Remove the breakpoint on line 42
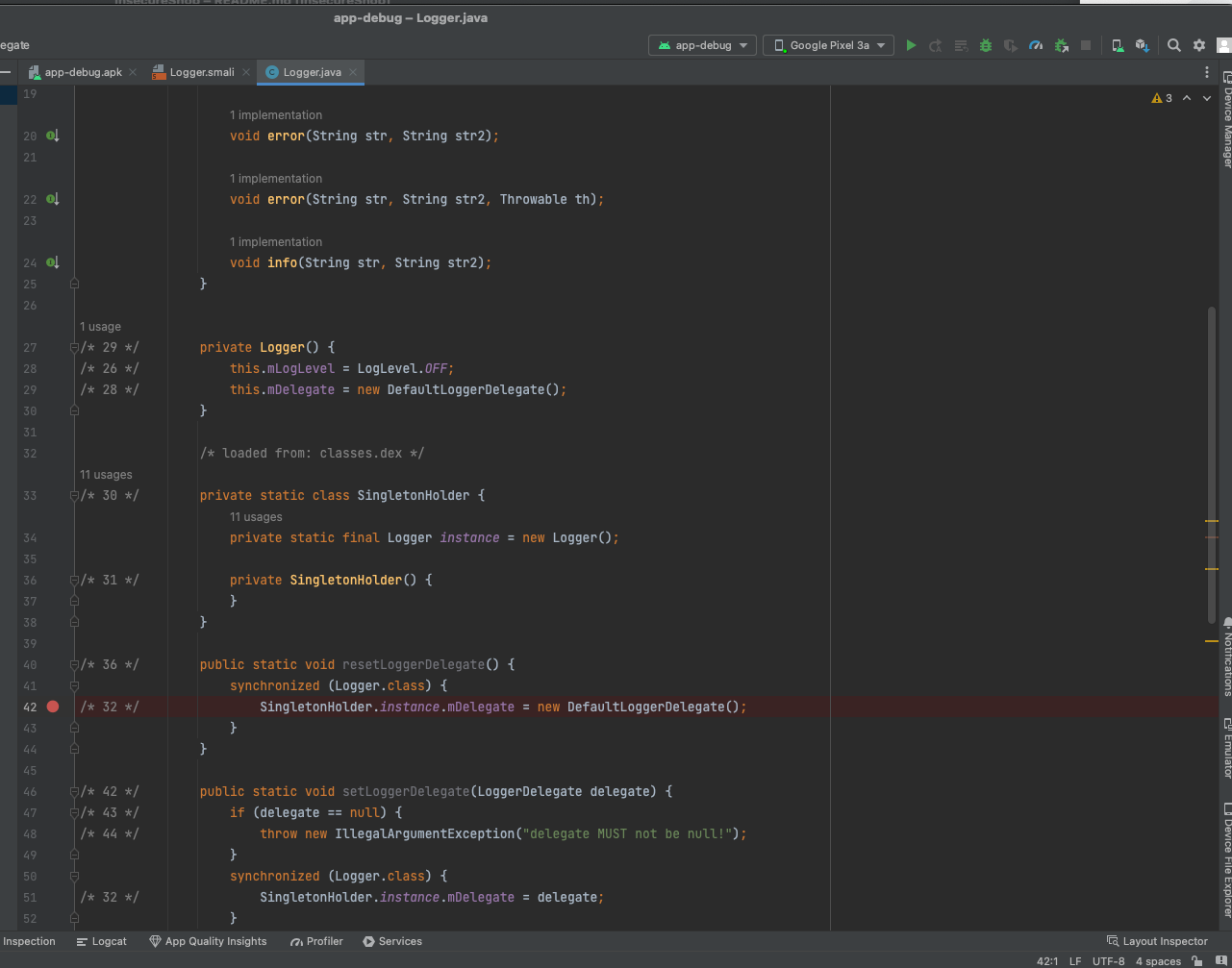This screenshot has width=1232, height=968. click(x=53, y=707)
